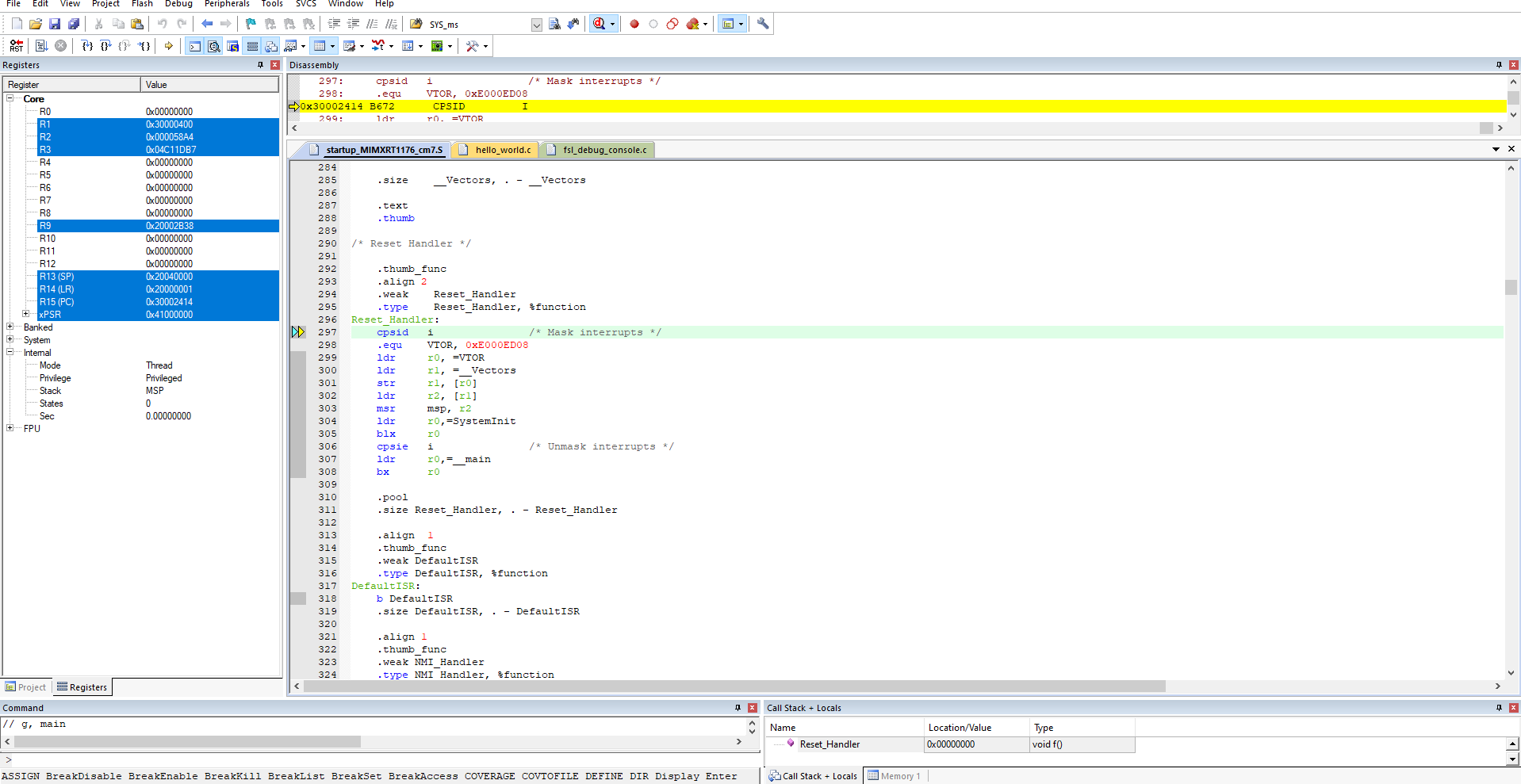Click Show Next Statement yellow arrow

pos(168,46)
